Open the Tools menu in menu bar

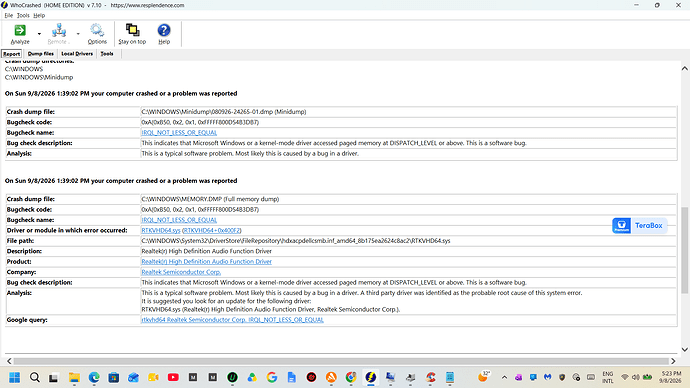pos(23,15)
